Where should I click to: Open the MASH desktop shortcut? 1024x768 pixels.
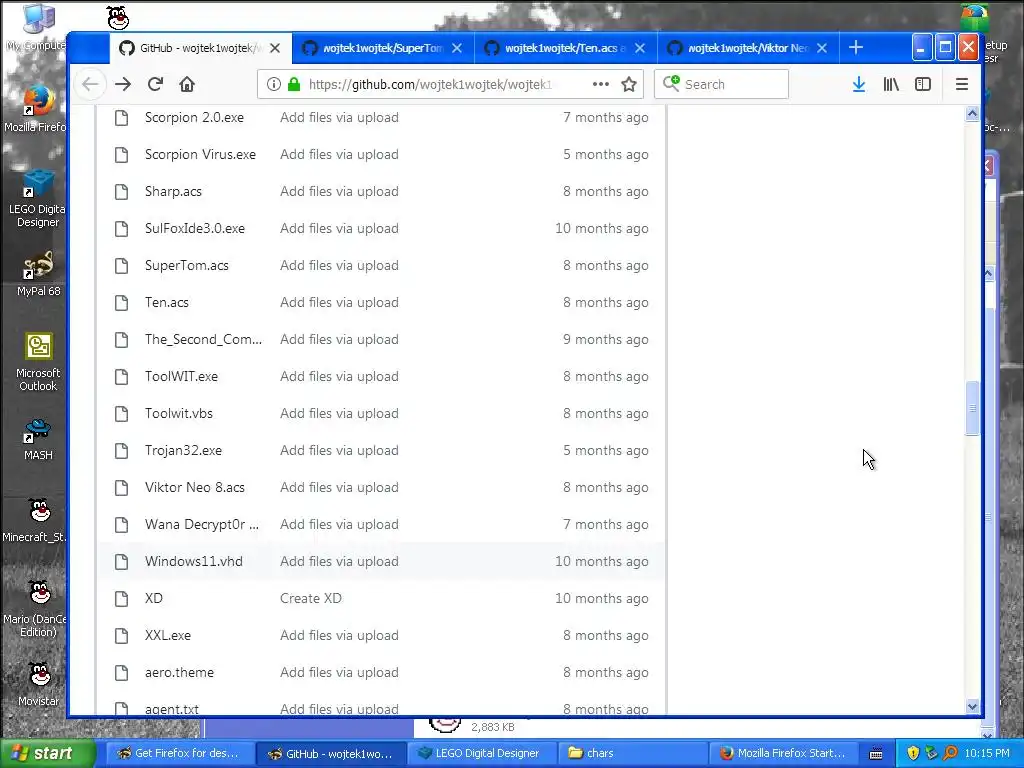pos(38,439)
